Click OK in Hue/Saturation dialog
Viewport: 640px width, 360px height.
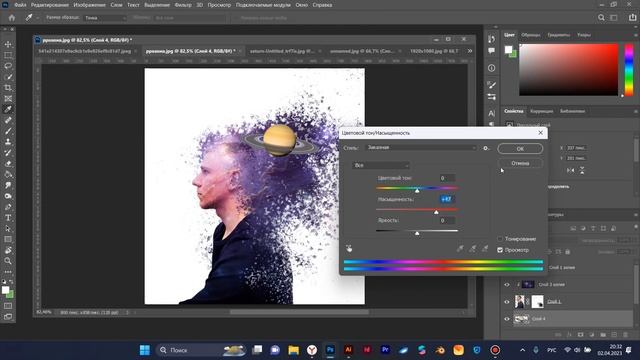point(520,149)
